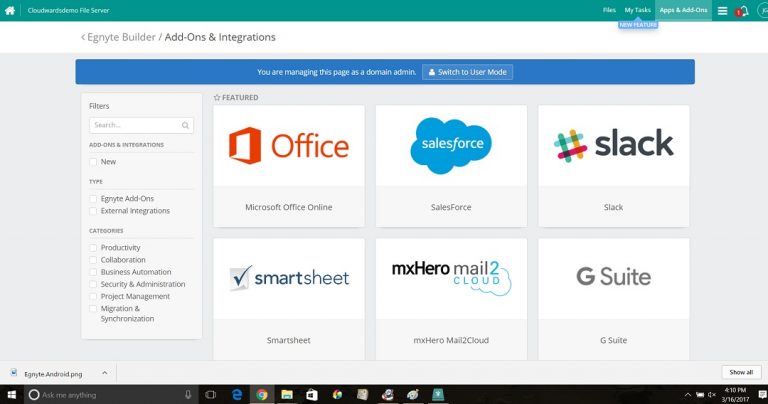Select the Business Automation checkbox
768x404 pixels.
[x=93, y=272]
